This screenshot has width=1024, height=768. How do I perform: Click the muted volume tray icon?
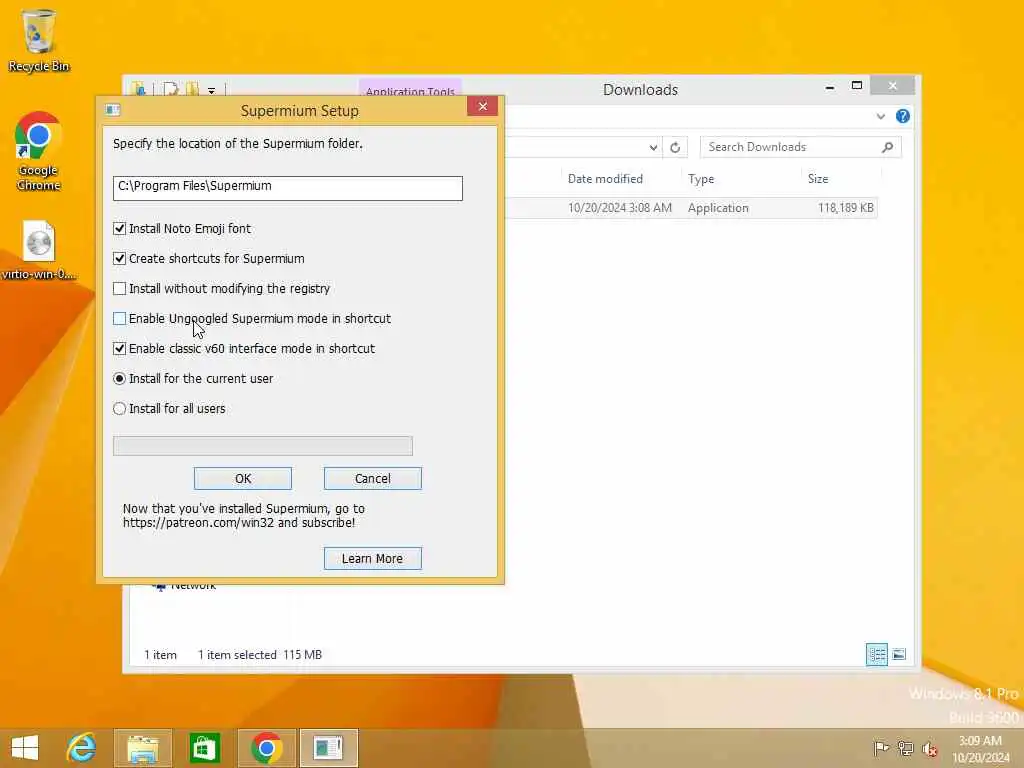pos(929,748)
